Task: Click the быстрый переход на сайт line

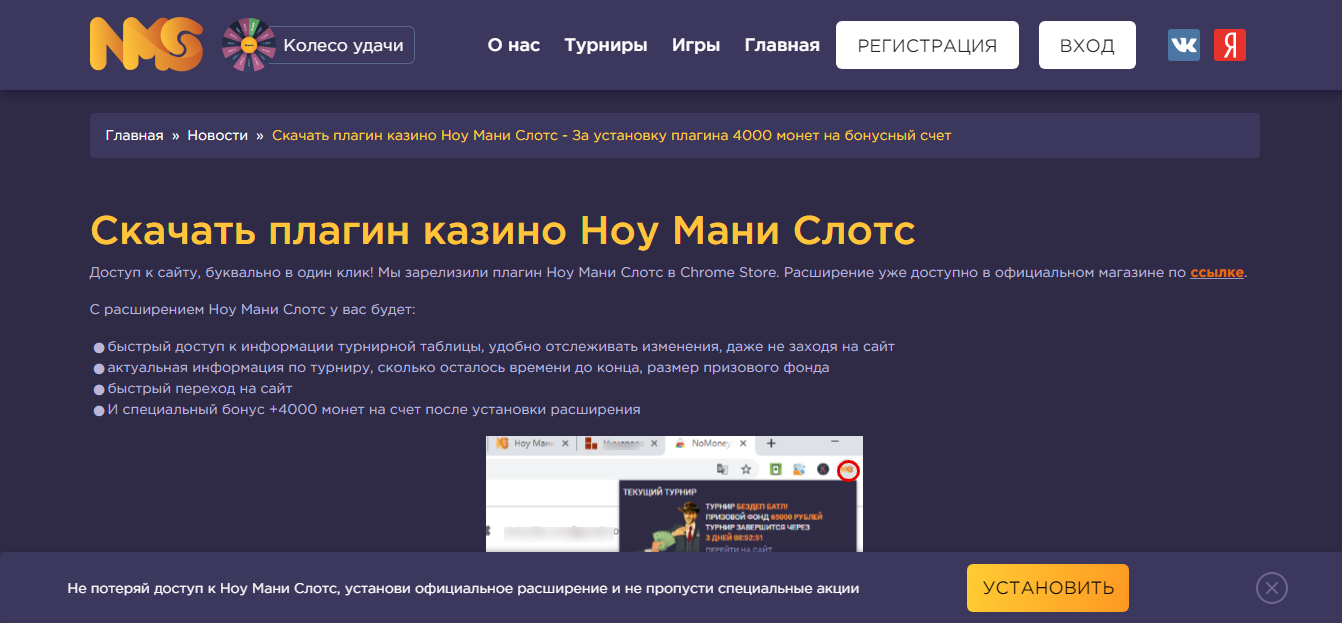Action: (200, 389)
